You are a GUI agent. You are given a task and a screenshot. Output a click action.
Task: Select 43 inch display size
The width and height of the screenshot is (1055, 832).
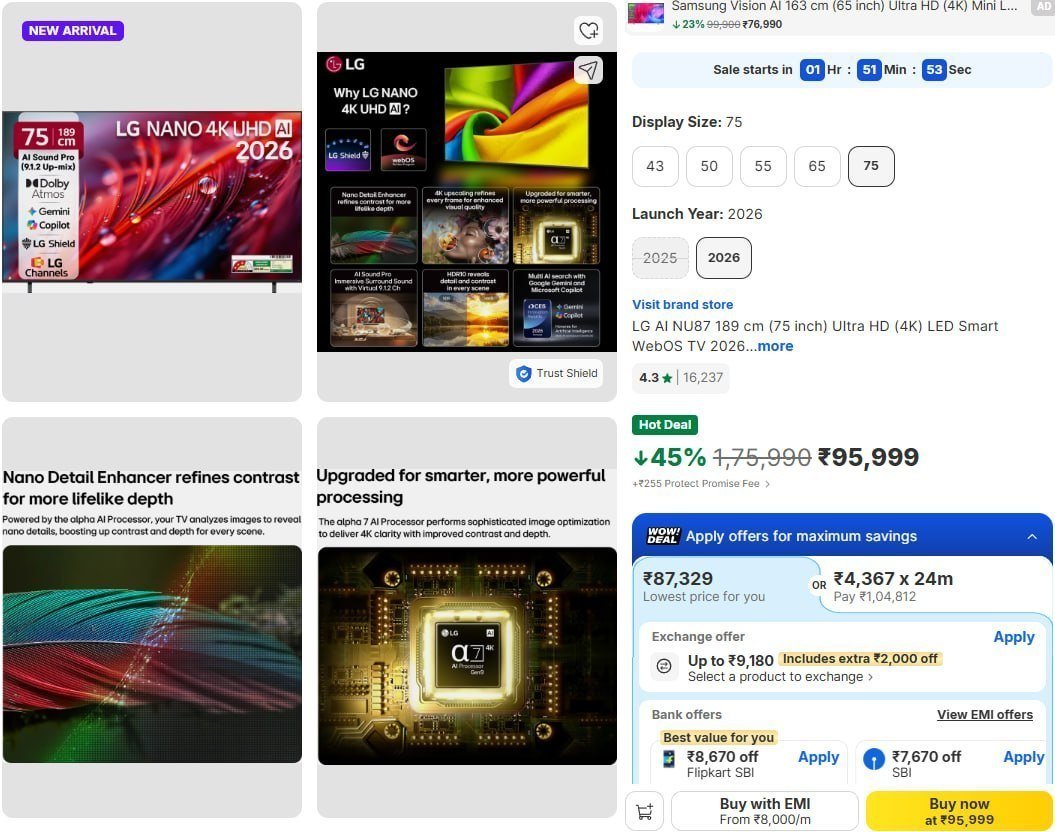click(x=655, y=166)
